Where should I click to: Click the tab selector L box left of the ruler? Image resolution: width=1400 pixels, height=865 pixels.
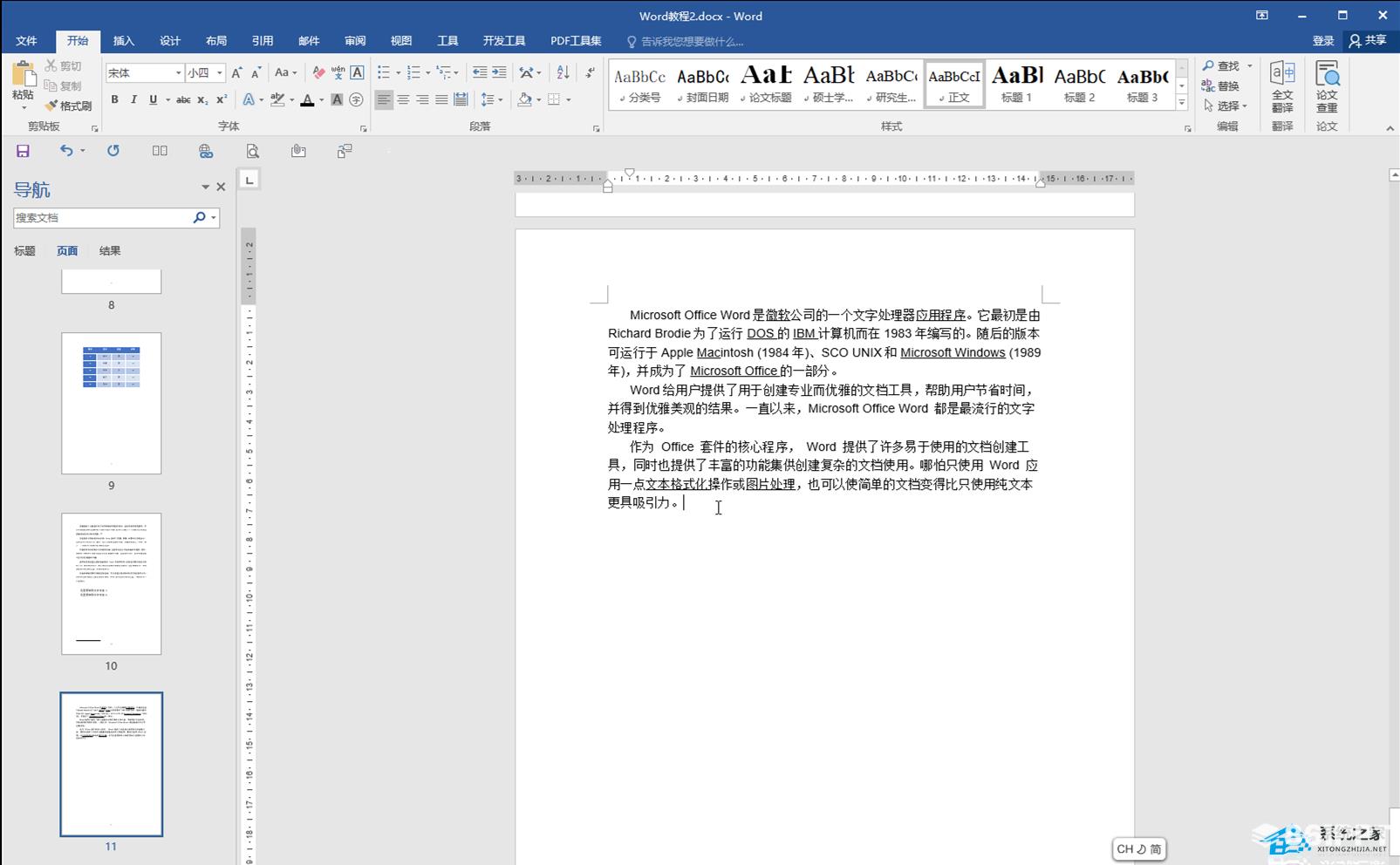[249, 180]
